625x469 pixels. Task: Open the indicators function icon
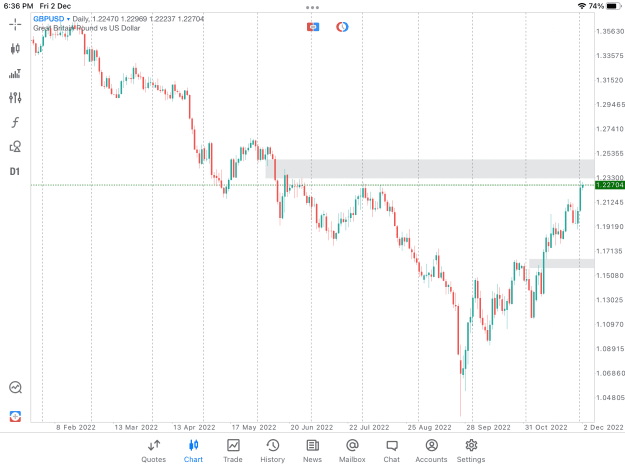click(x=15, y=122)
